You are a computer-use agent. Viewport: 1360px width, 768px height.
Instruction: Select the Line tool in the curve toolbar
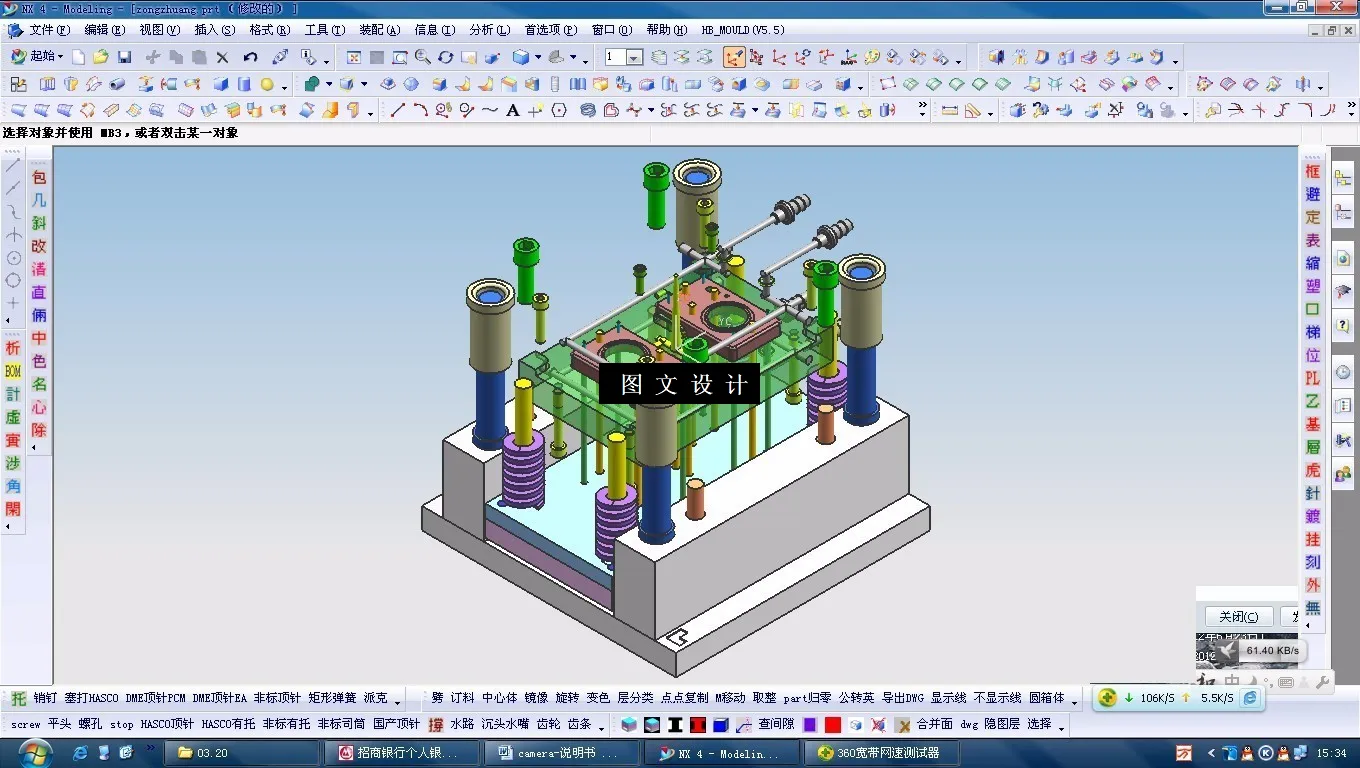click(399, 110)
